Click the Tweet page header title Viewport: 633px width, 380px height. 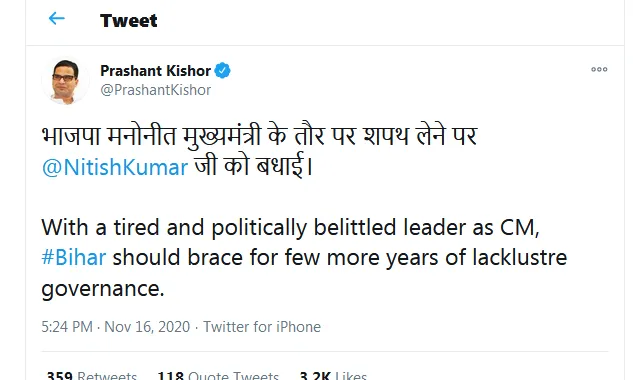pos(129,21)
